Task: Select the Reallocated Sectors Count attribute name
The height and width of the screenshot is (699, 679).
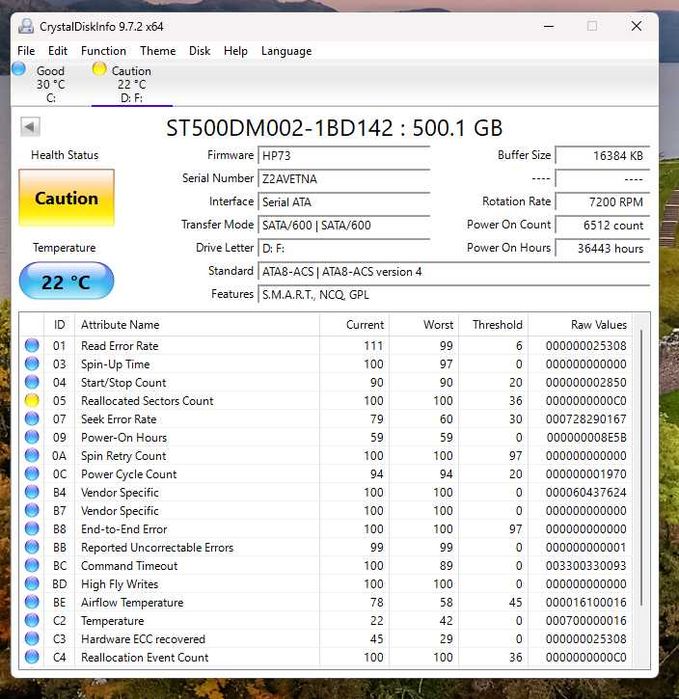Action: (x=147, y=400)
